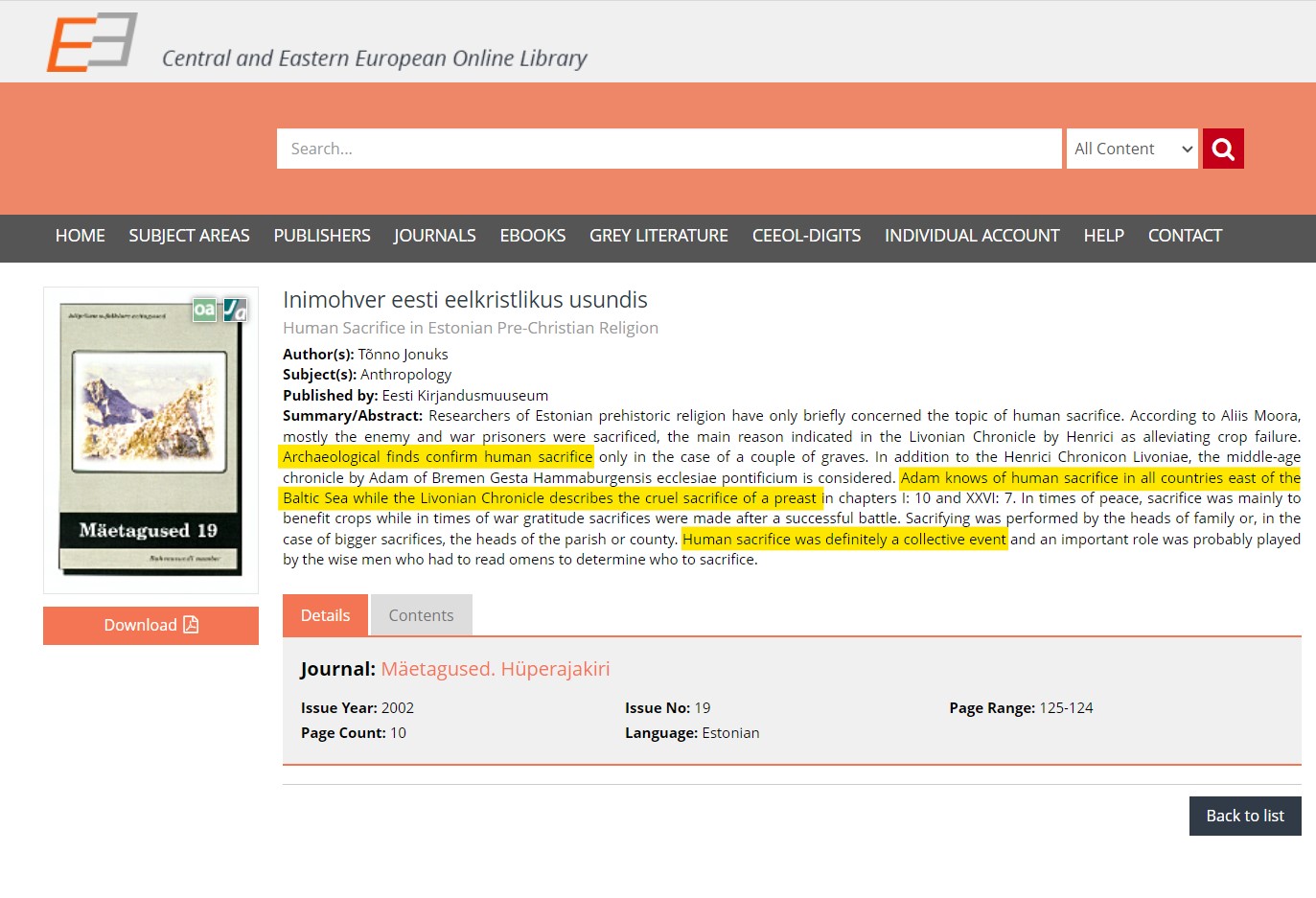Click the open access 'oa' badge
The image size is (1316, 898).
click(x=204, y=310)
